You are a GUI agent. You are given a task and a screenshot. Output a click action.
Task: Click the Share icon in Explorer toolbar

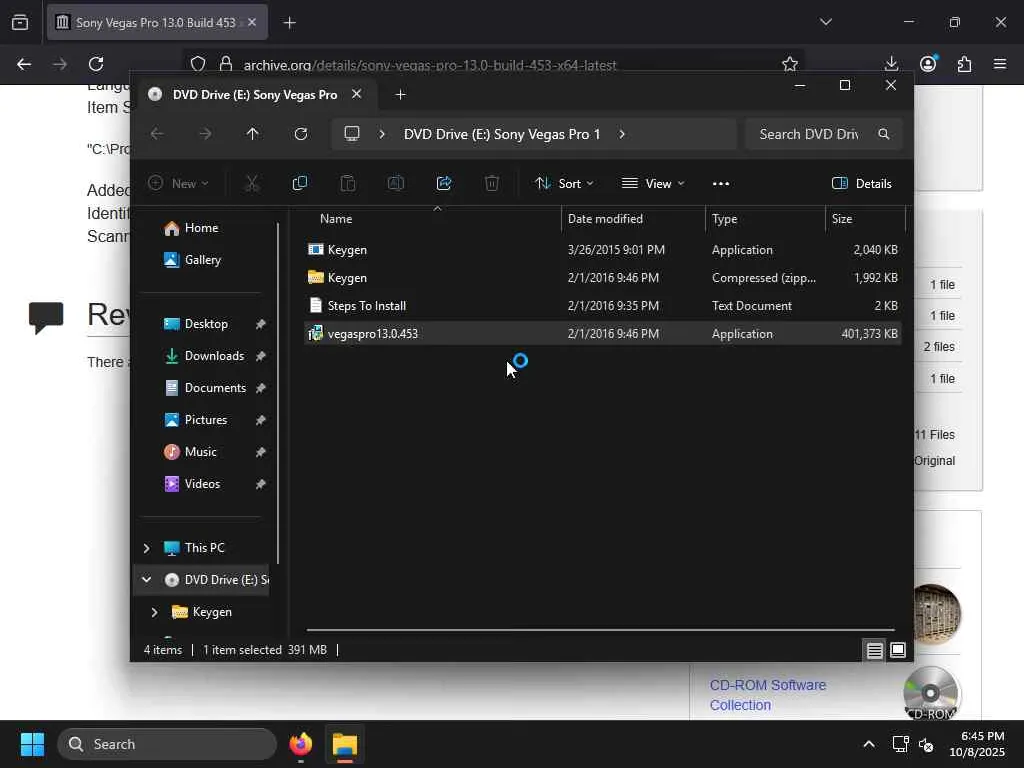click(444, 184)
